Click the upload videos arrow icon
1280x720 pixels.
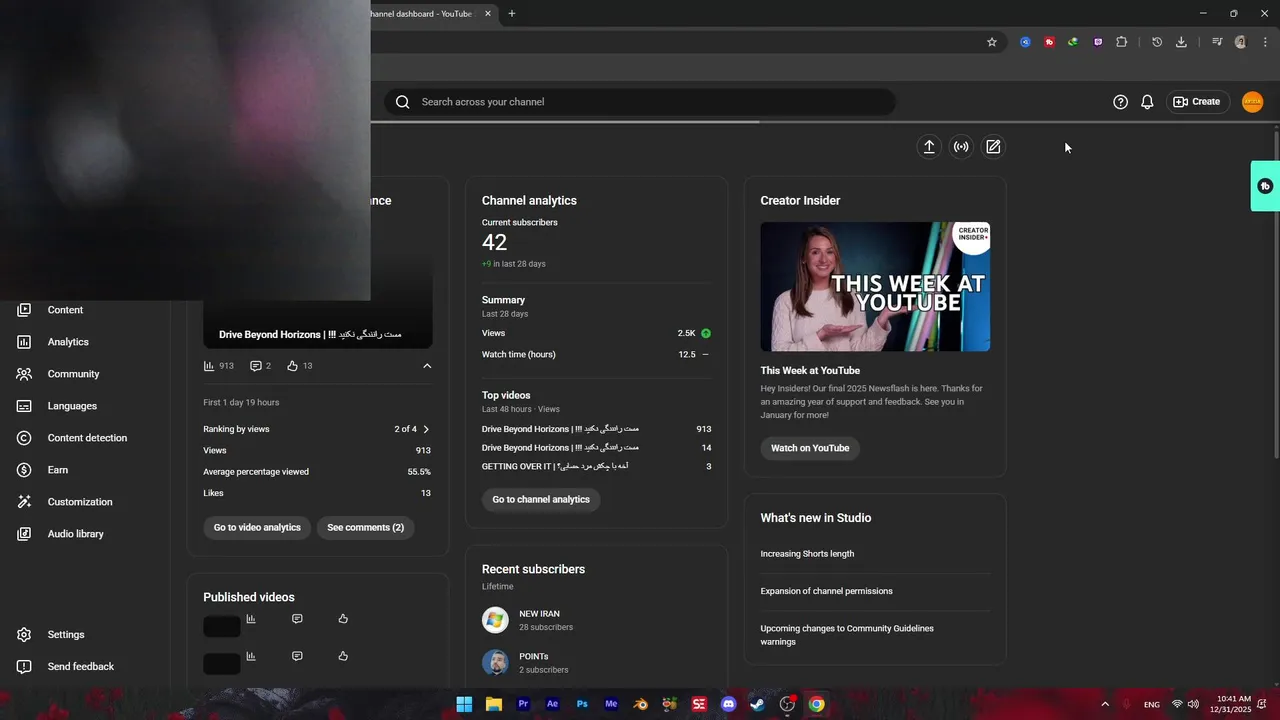929,147
